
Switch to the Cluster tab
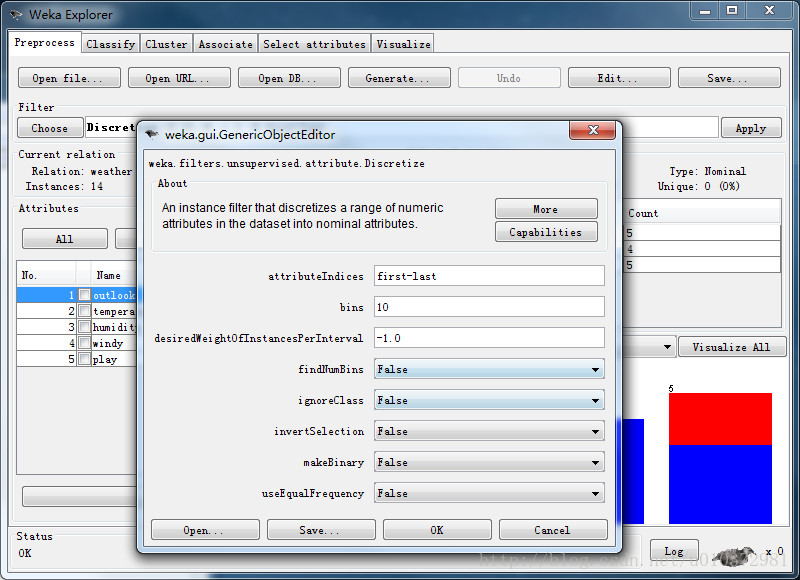click(x=166, y=44)
